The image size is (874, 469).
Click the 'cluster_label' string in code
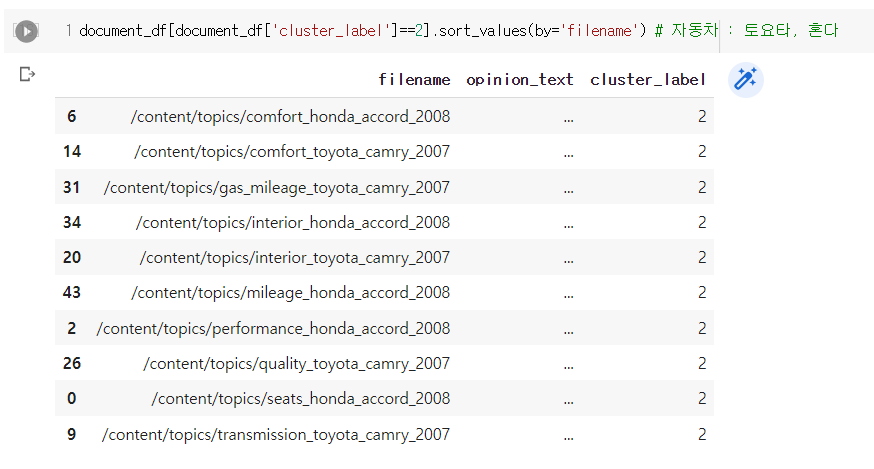coord(331,31)
